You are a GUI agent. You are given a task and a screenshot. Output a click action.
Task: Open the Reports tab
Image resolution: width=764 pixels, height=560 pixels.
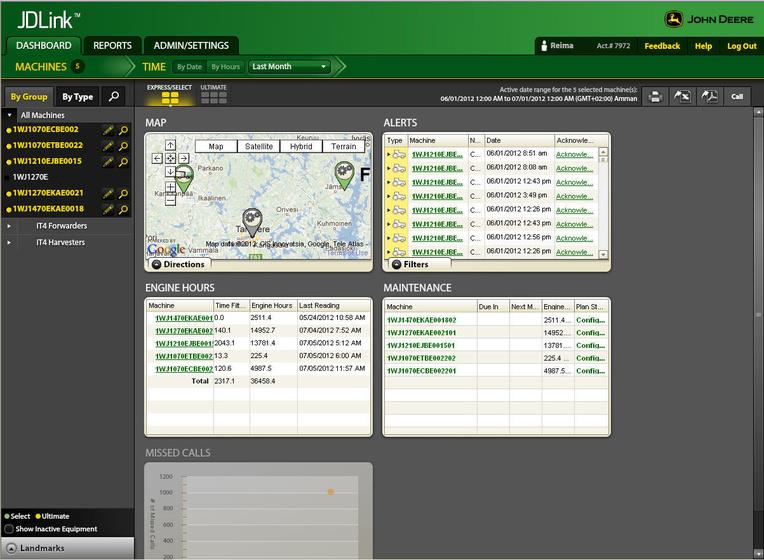(x=112, y=45)
